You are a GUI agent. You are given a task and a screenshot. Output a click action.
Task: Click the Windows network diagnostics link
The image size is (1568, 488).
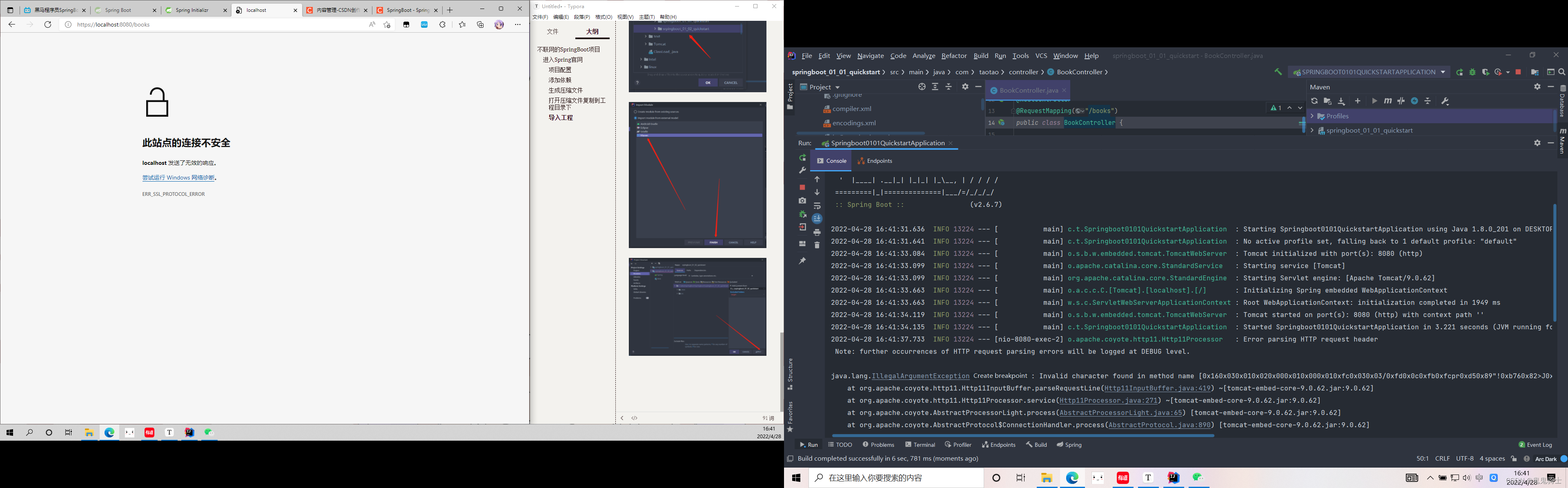pos(178,177)
